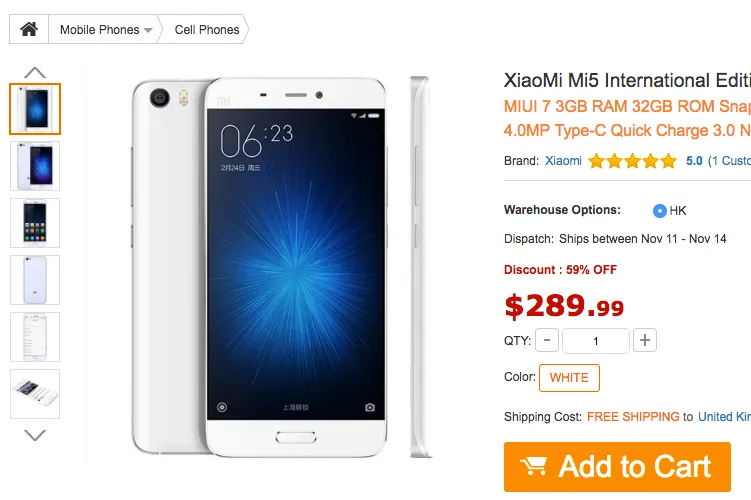Increase quantity with the plus button
751x500 pixels.
[x=645, y=341]
